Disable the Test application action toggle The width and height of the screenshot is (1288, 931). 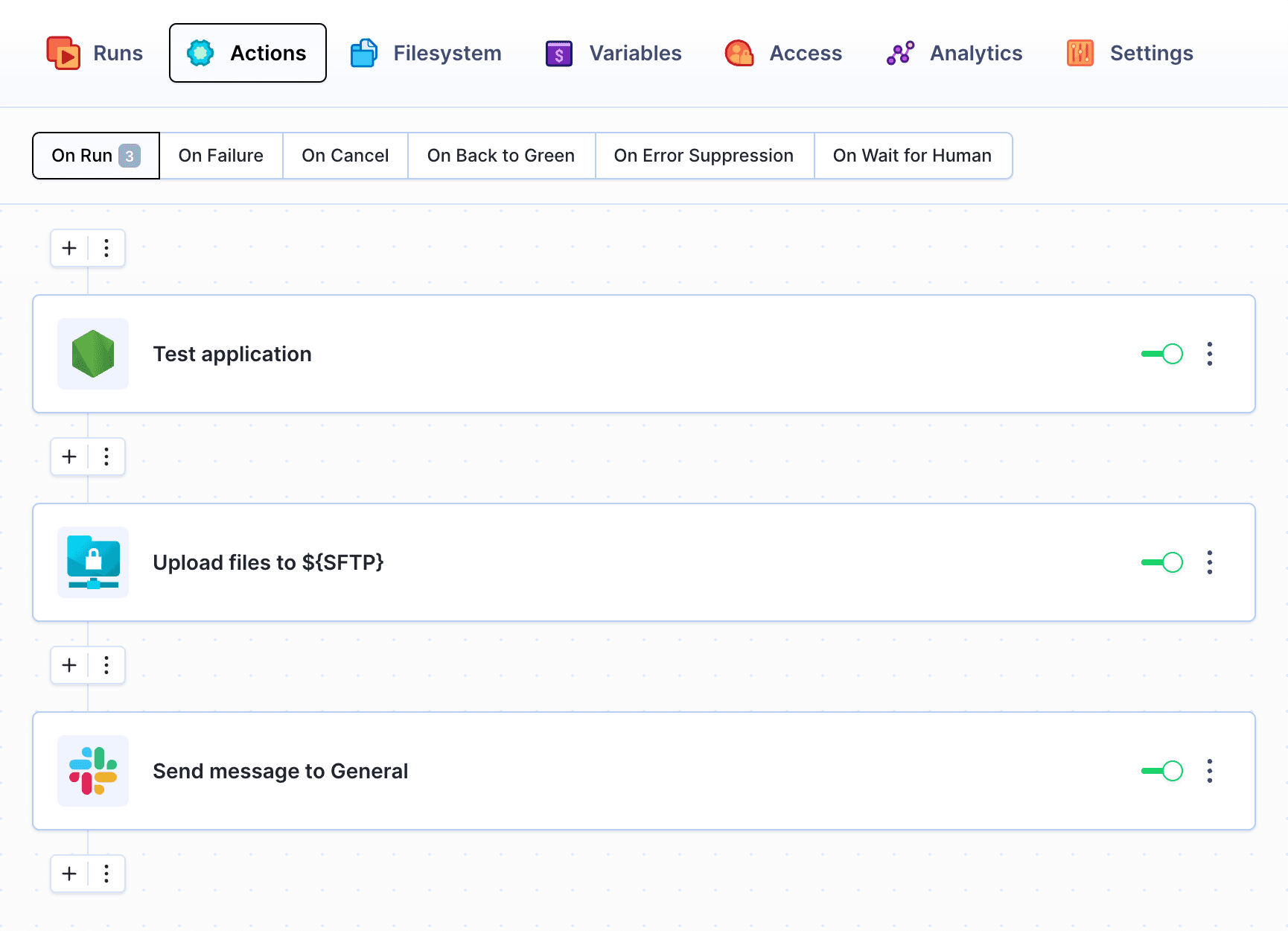pyautogui.click(x=1162, y=354)
